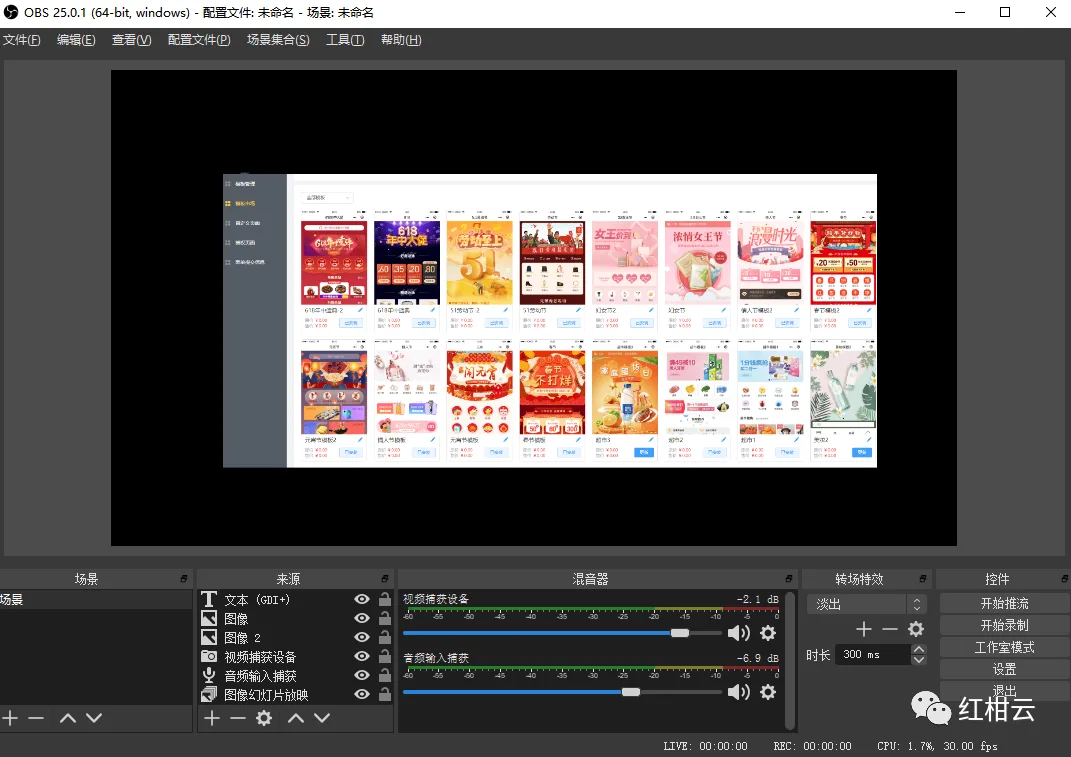Viewport: 1071px width, 757px height.
Task: Open the 场景集合(S) menu
Action: (x=278, y=40)
